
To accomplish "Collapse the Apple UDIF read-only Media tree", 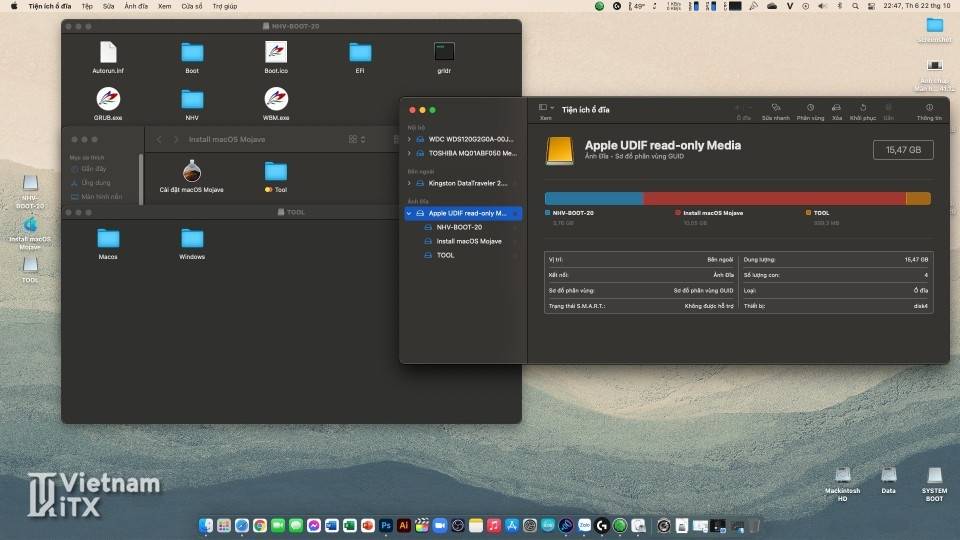I will [x=408, y=213].
